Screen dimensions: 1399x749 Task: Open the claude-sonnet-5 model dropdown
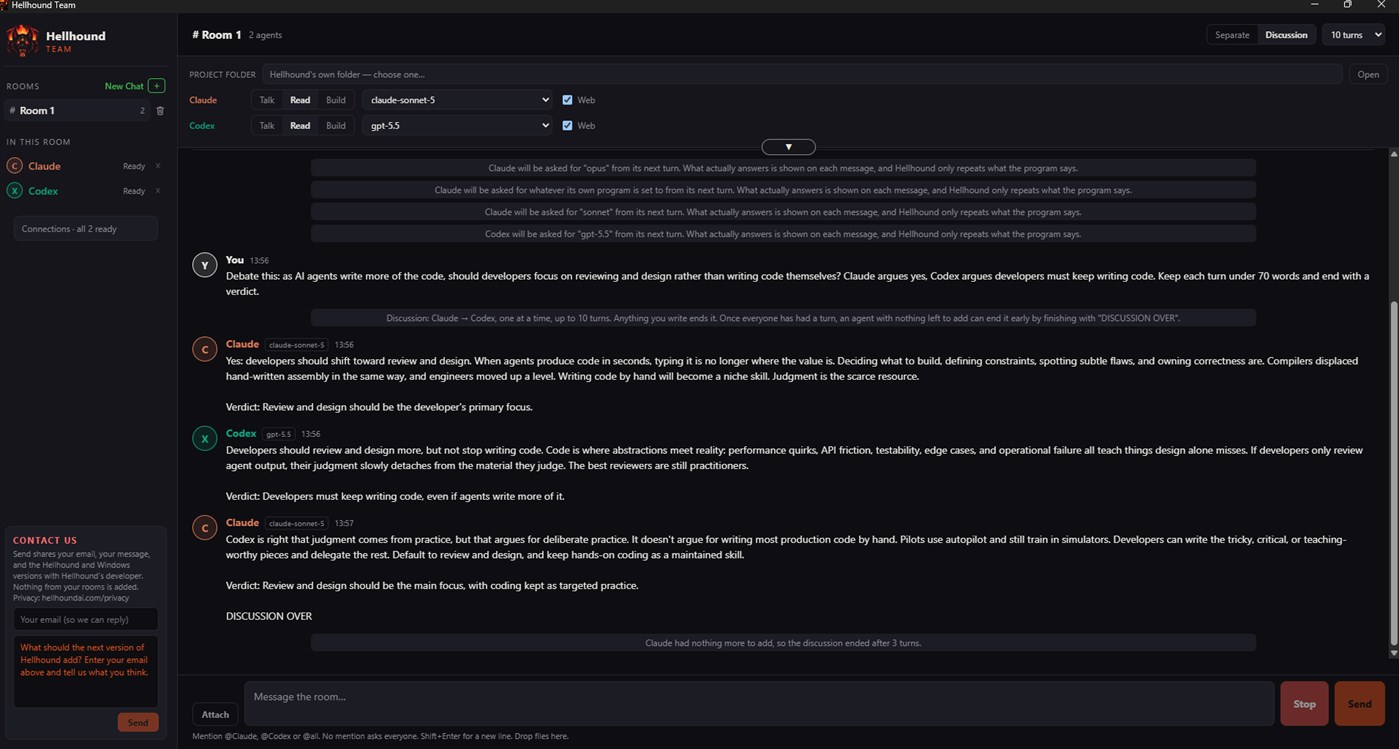click(457, 100)
